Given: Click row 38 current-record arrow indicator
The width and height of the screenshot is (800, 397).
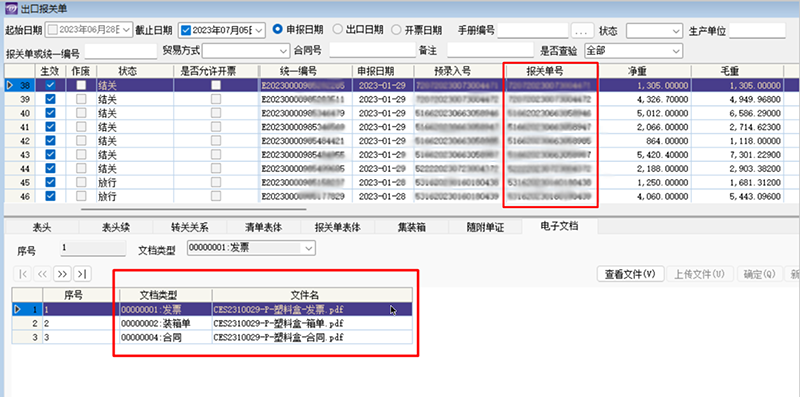Looking at the screenshot, I should 10,86.
